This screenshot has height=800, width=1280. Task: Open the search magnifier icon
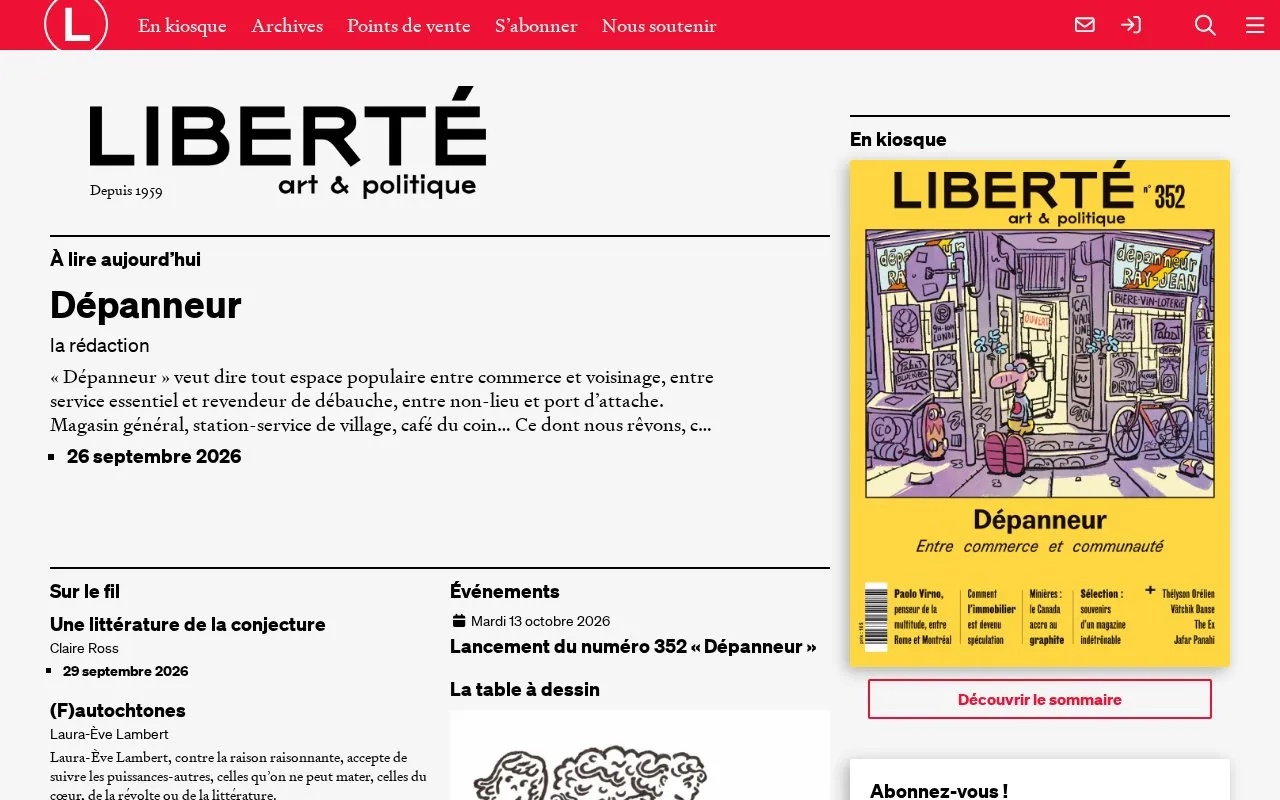click(x=1205, y=25)
